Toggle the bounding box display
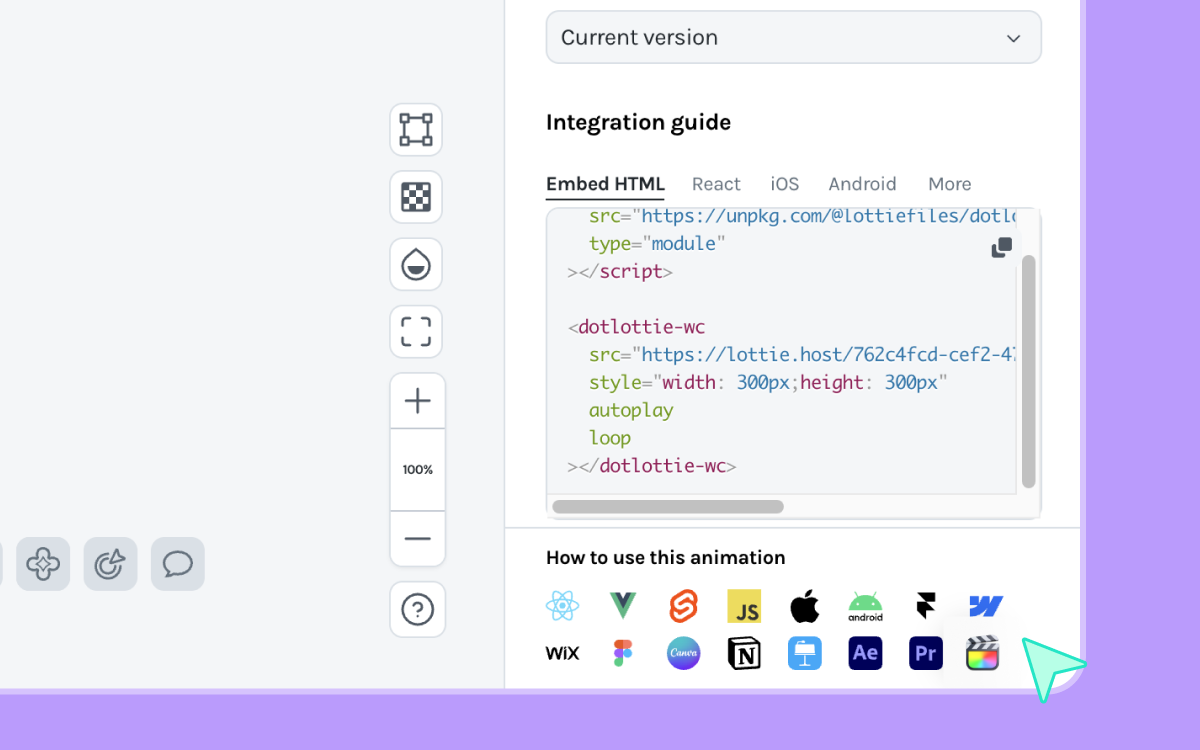 416,130
